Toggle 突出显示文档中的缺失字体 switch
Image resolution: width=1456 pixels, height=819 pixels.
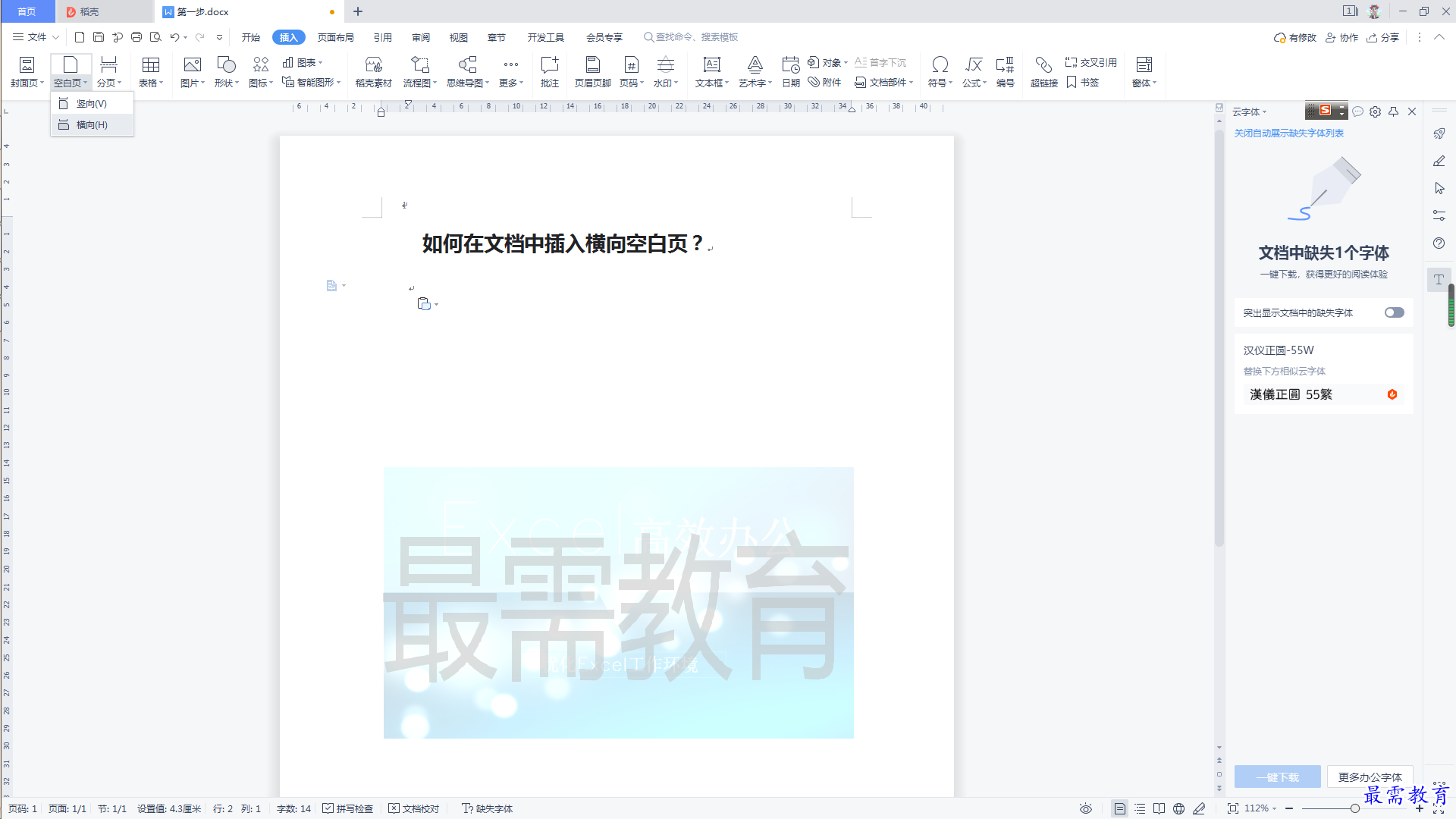pyautogui.click(x=1394, y=312)
